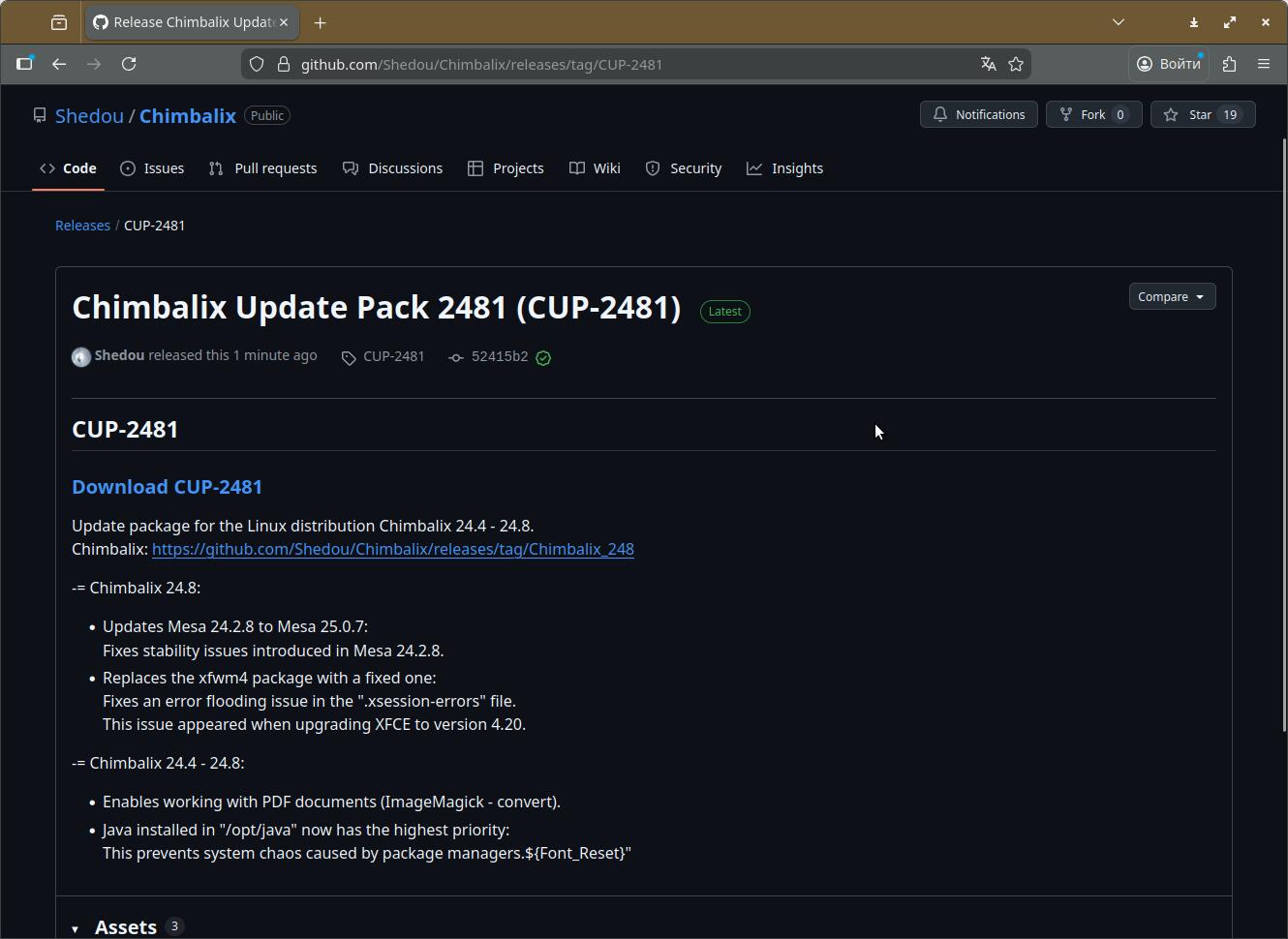Open the list all tabs dropdown
Screen dimensions: 1288x939
click(x=1119, y=21)
